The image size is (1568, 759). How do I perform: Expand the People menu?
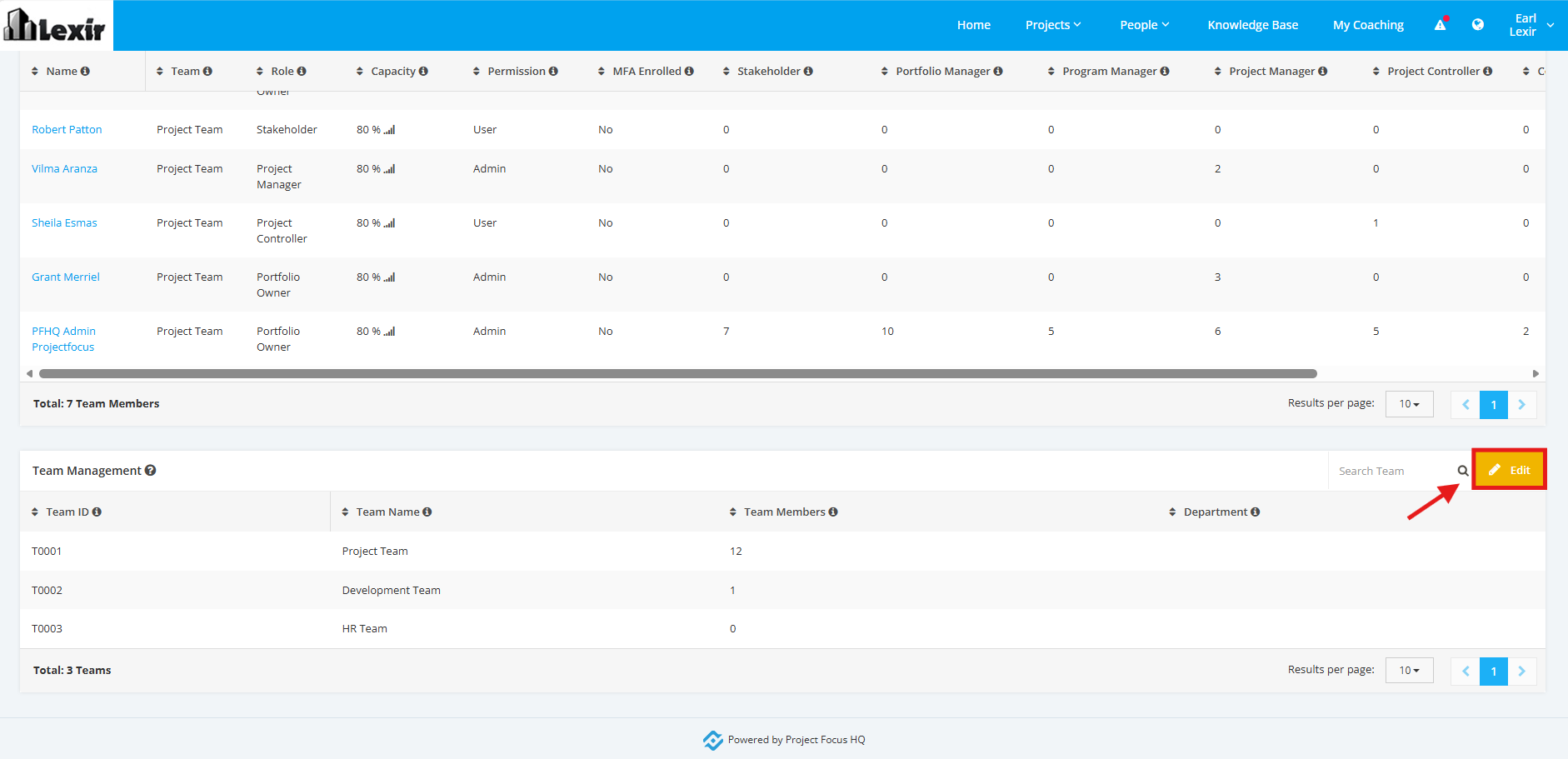[x=1145, y=25]
